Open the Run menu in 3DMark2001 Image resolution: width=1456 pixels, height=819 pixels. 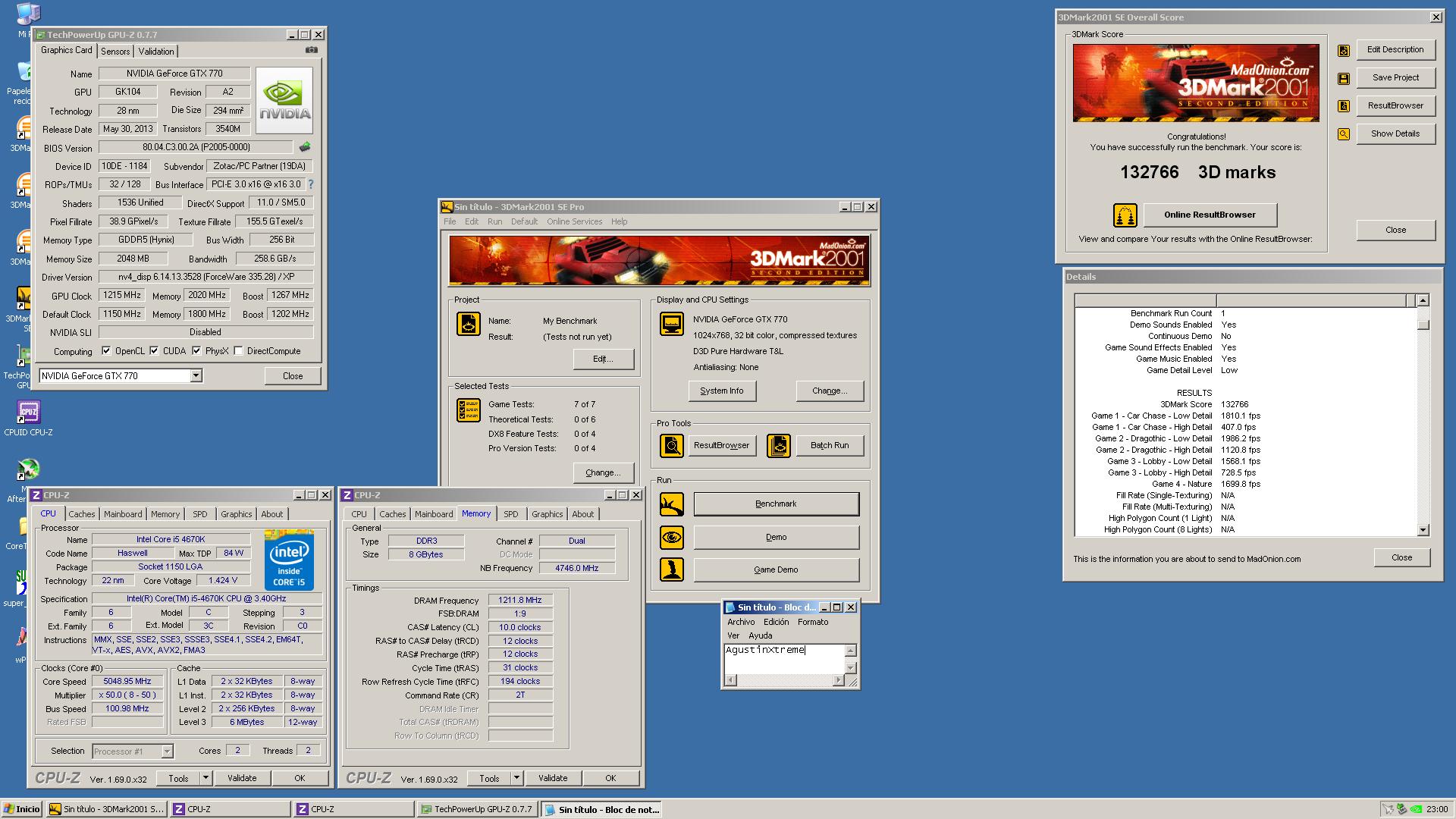coord(494,221)
